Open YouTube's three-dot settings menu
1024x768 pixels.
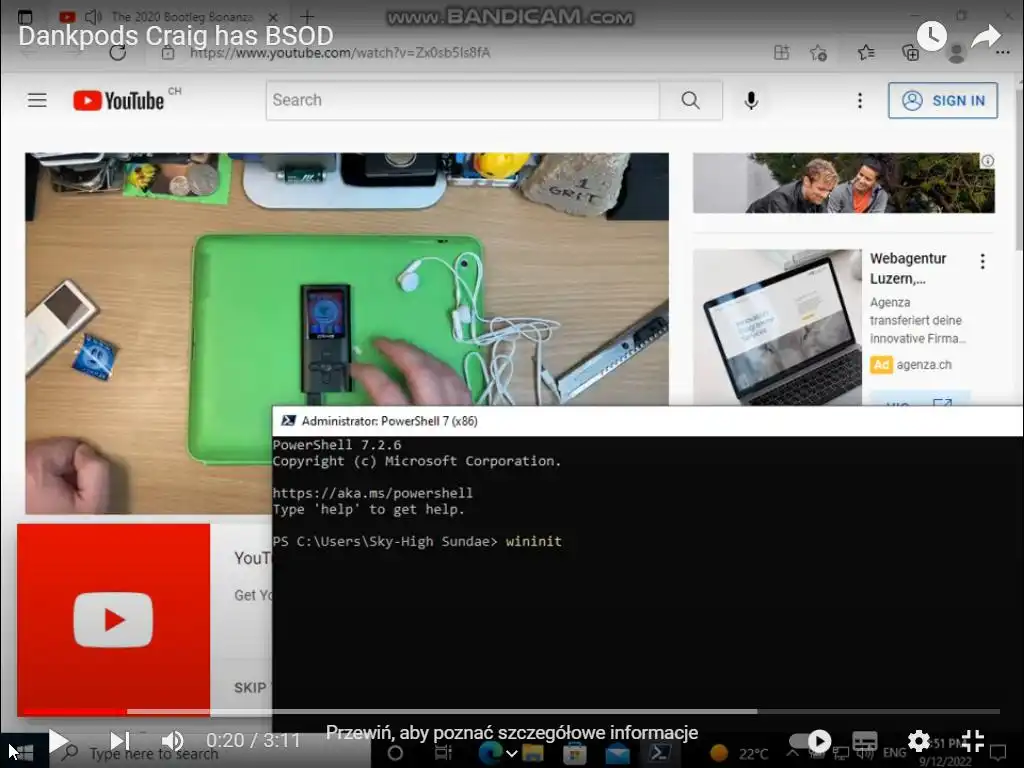859,100
